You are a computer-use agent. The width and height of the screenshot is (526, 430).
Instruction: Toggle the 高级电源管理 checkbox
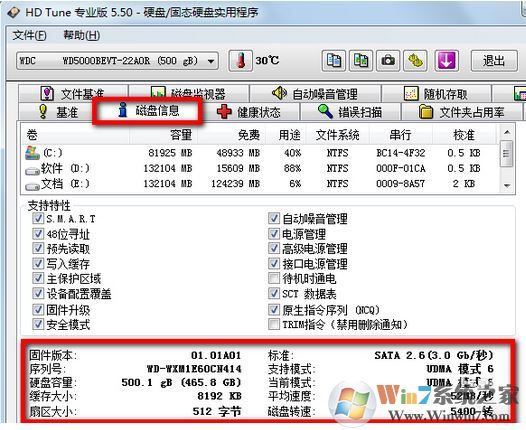pyautogui.click(x=274, y=248)
